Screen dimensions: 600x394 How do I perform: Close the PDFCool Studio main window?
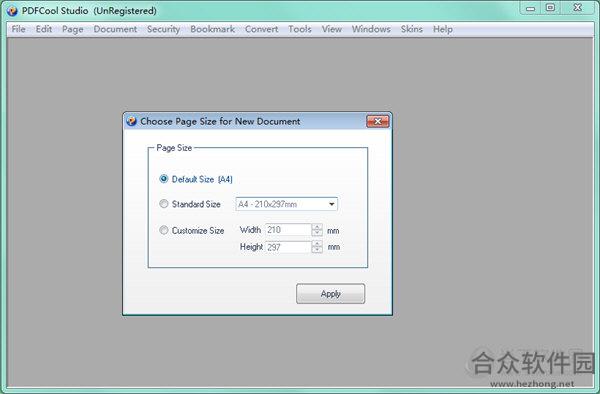[578, 8]
